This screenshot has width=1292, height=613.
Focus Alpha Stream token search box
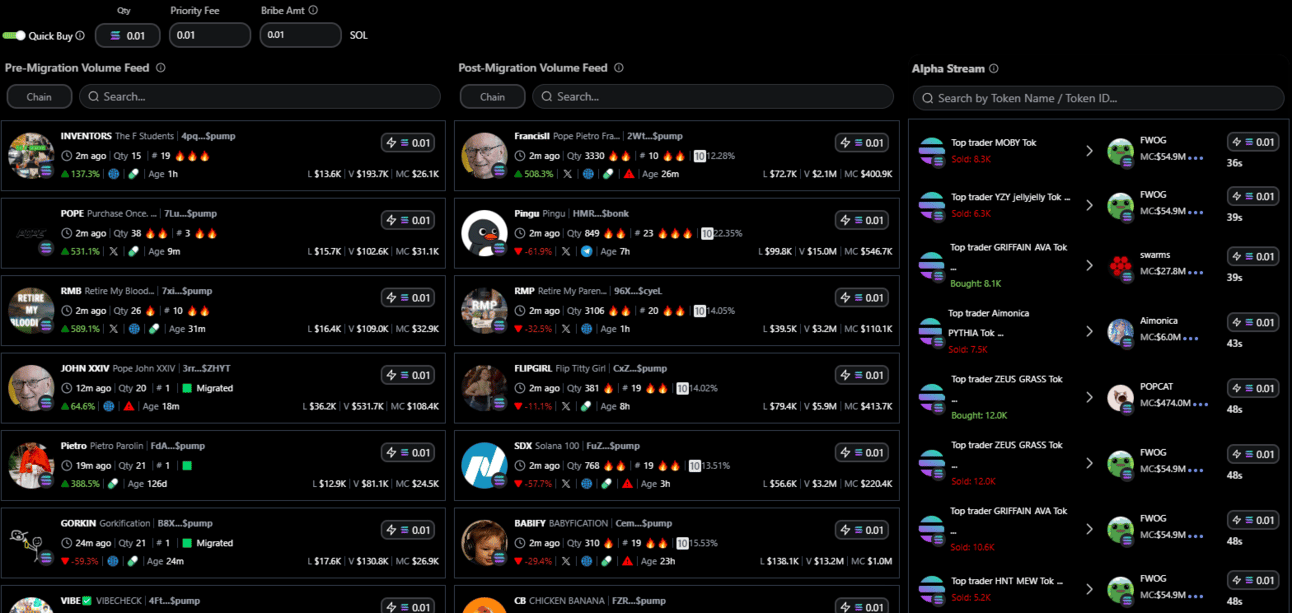coord(1098,98)
